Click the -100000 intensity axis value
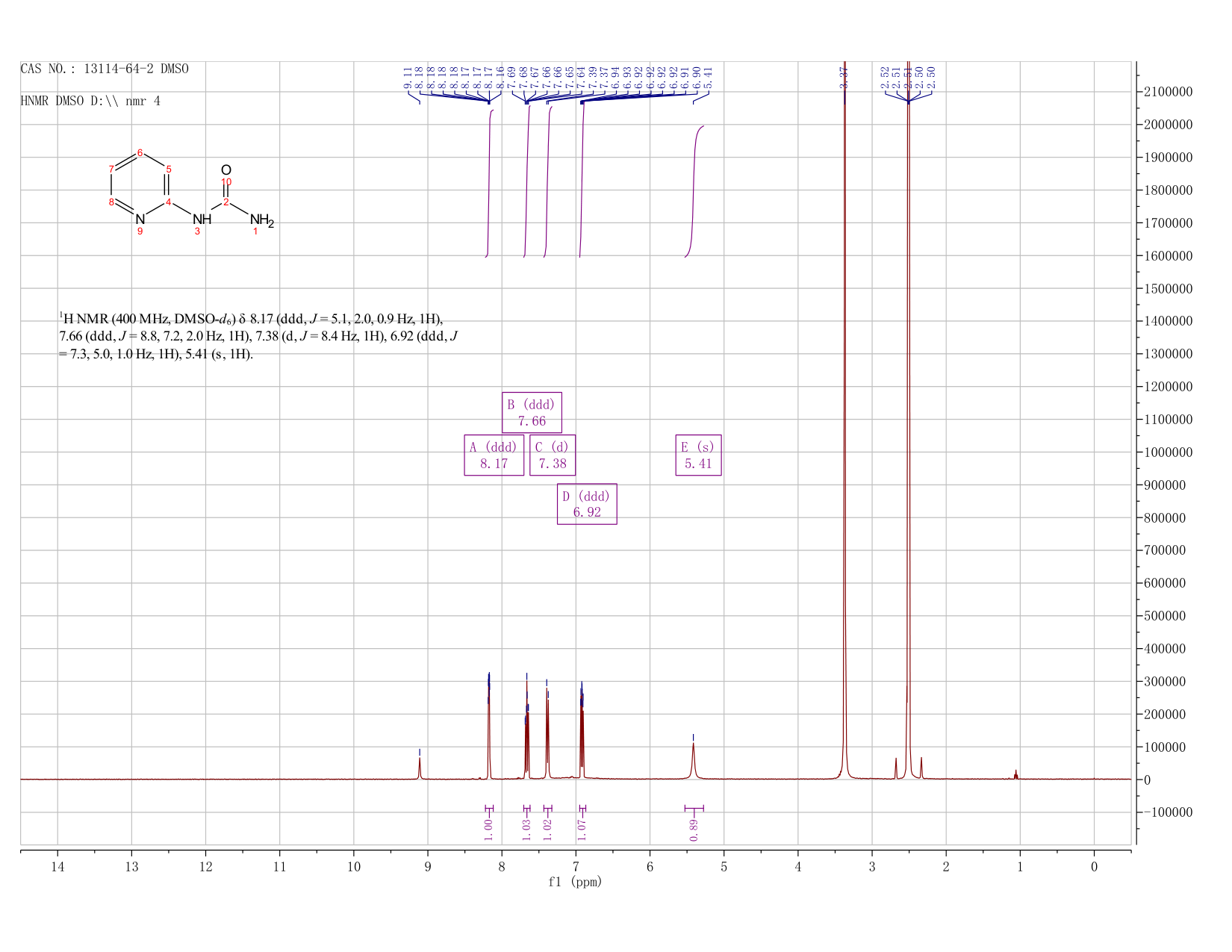The height and width of the screenshot is (952, 1232). (x=1167, y=812)
